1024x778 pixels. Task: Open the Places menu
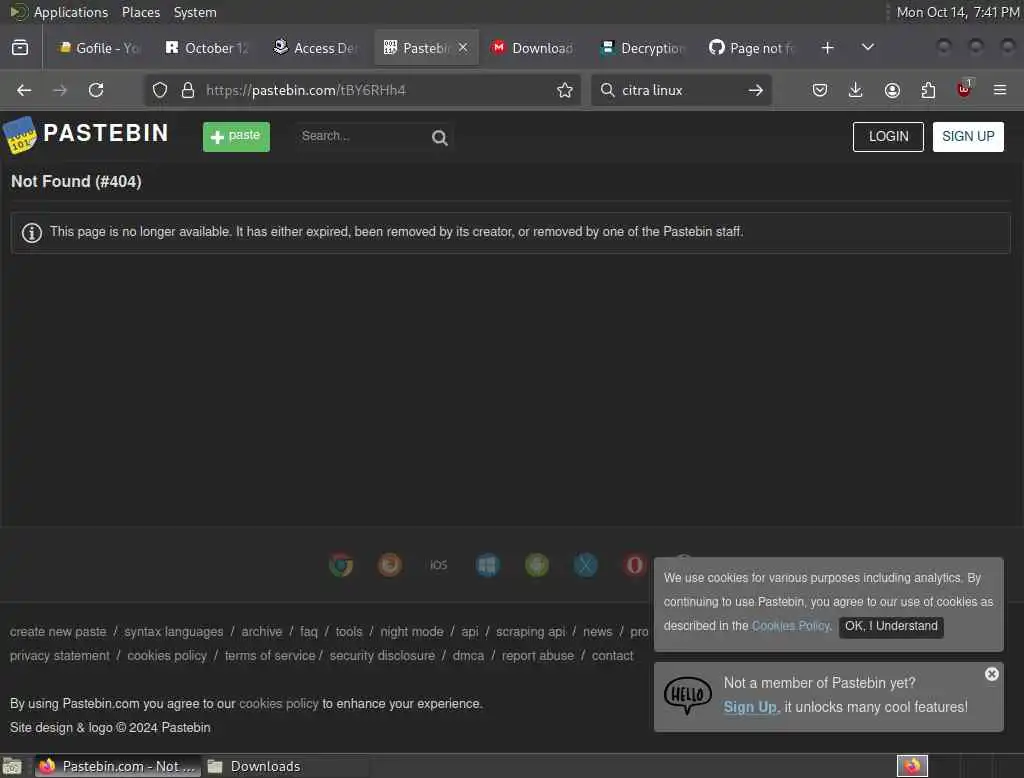pos(140,12)
